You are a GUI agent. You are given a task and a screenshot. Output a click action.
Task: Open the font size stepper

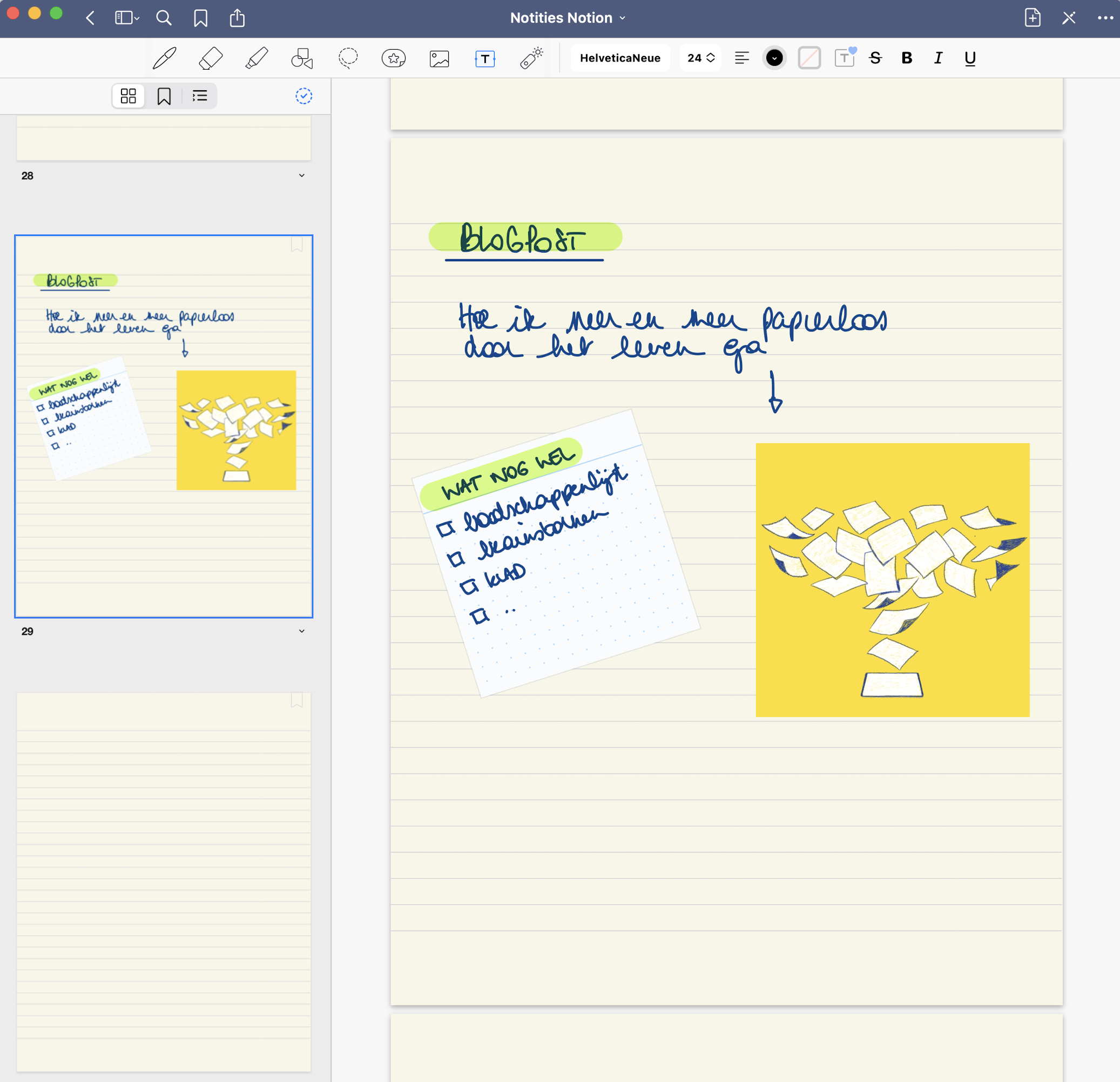(x=700, y=57)
